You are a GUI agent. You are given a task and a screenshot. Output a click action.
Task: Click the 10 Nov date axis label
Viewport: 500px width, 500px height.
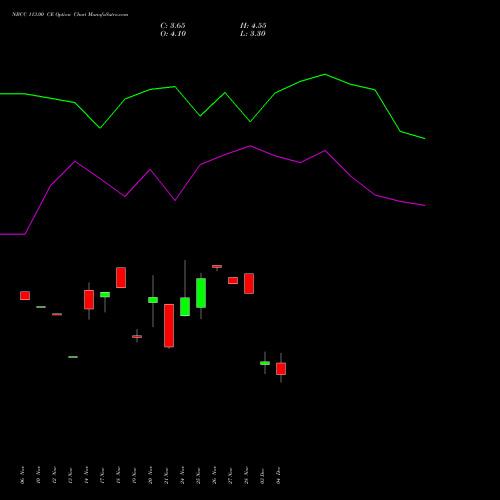click(38, 475)
